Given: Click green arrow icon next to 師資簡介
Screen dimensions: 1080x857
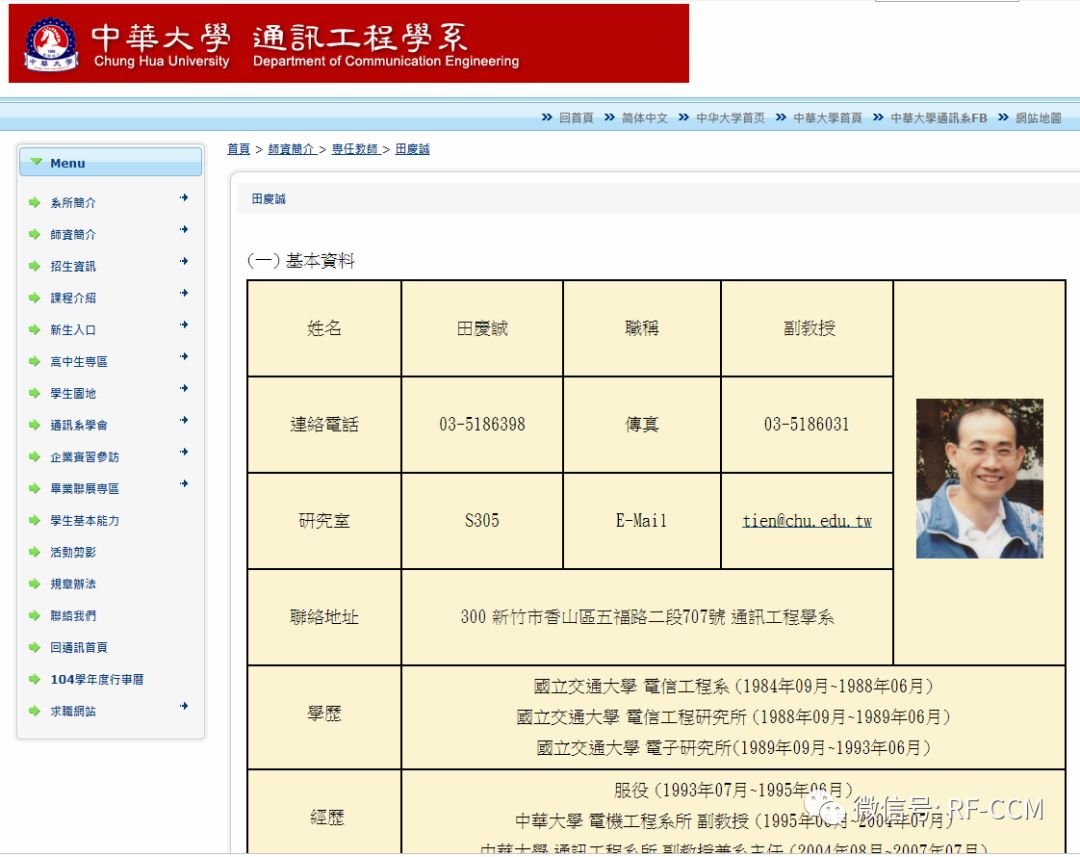Looking at the screenshot, I should tap(34, 234).
